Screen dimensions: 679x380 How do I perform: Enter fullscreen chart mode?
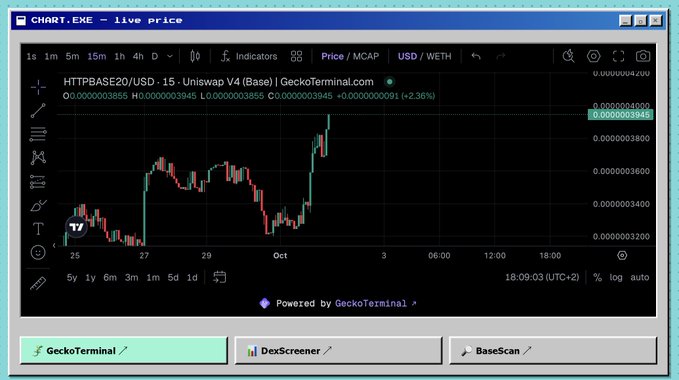point(618,56)
